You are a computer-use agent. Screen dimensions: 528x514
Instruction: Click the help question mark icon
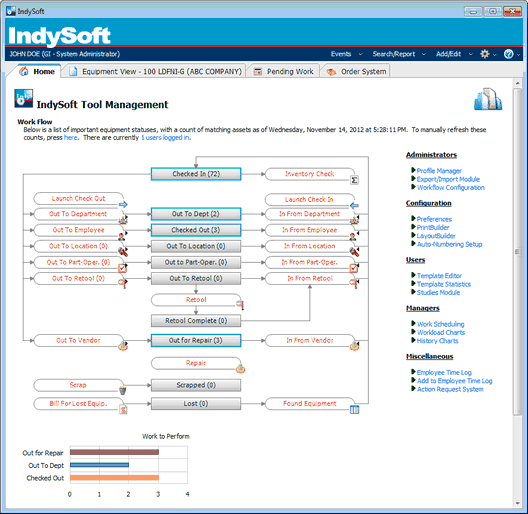508,54
